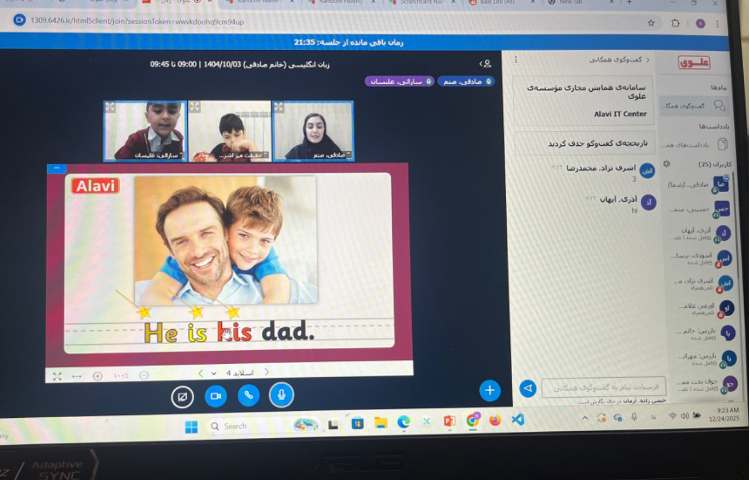The height and width of the screenshot is (480, 750).
Task: Select the صادقی، صنم webcam thumbnail
Action: [313, 131]
